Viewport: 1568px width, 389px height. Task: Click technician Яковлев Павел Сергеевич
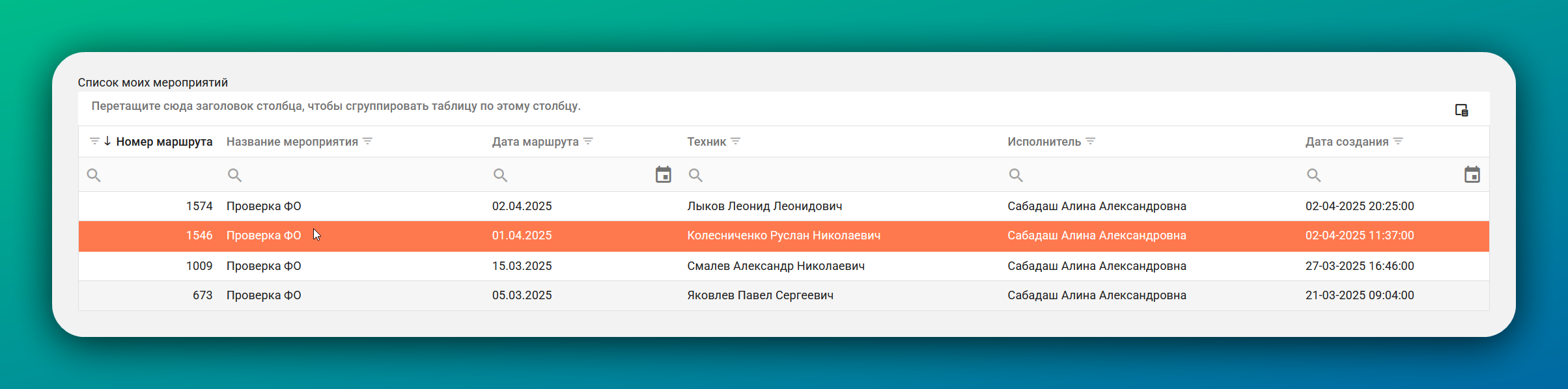click(761, 295)
